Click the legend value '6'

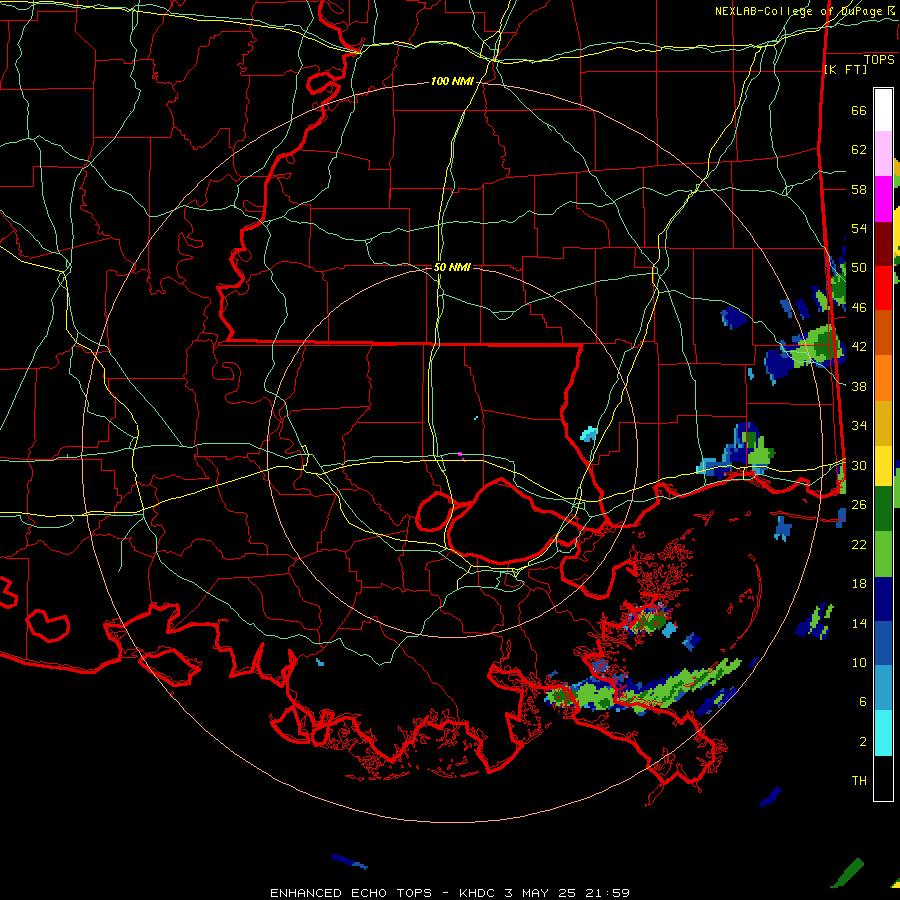pyautogui.click(x=863, y=702)
